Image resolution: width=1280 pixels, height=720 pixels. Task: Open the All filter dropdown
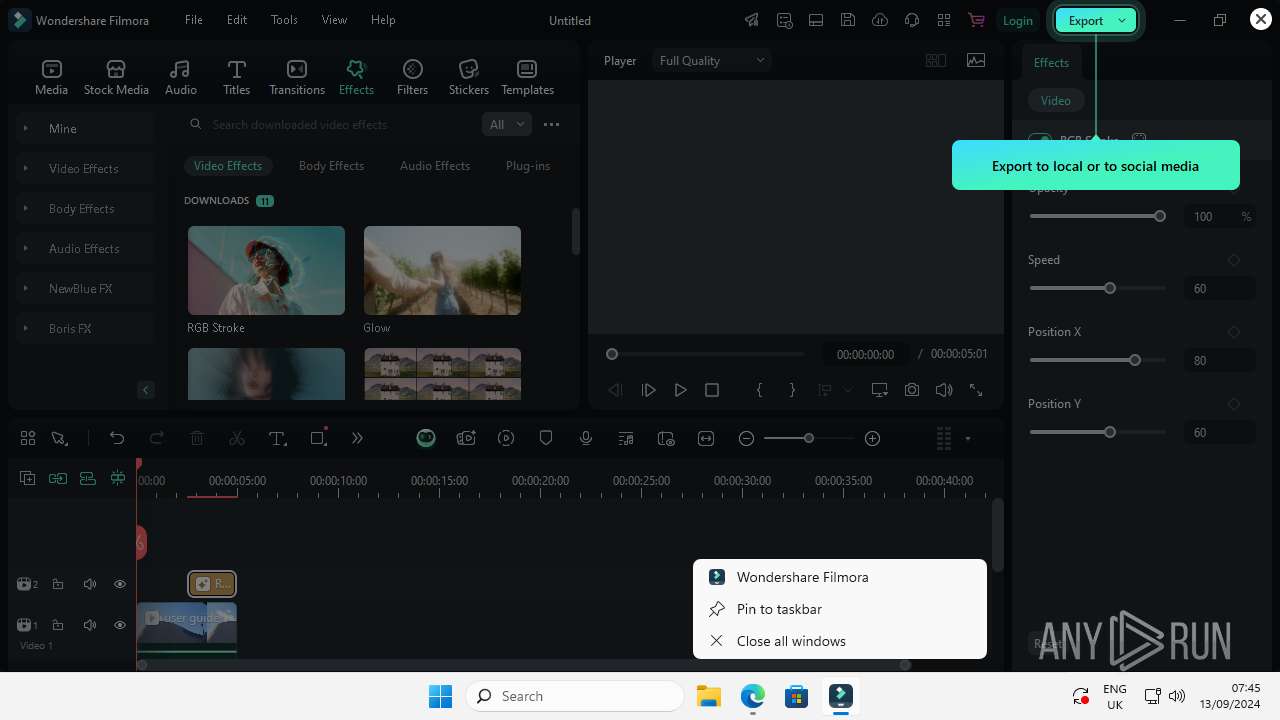click(x=507, y=124)
